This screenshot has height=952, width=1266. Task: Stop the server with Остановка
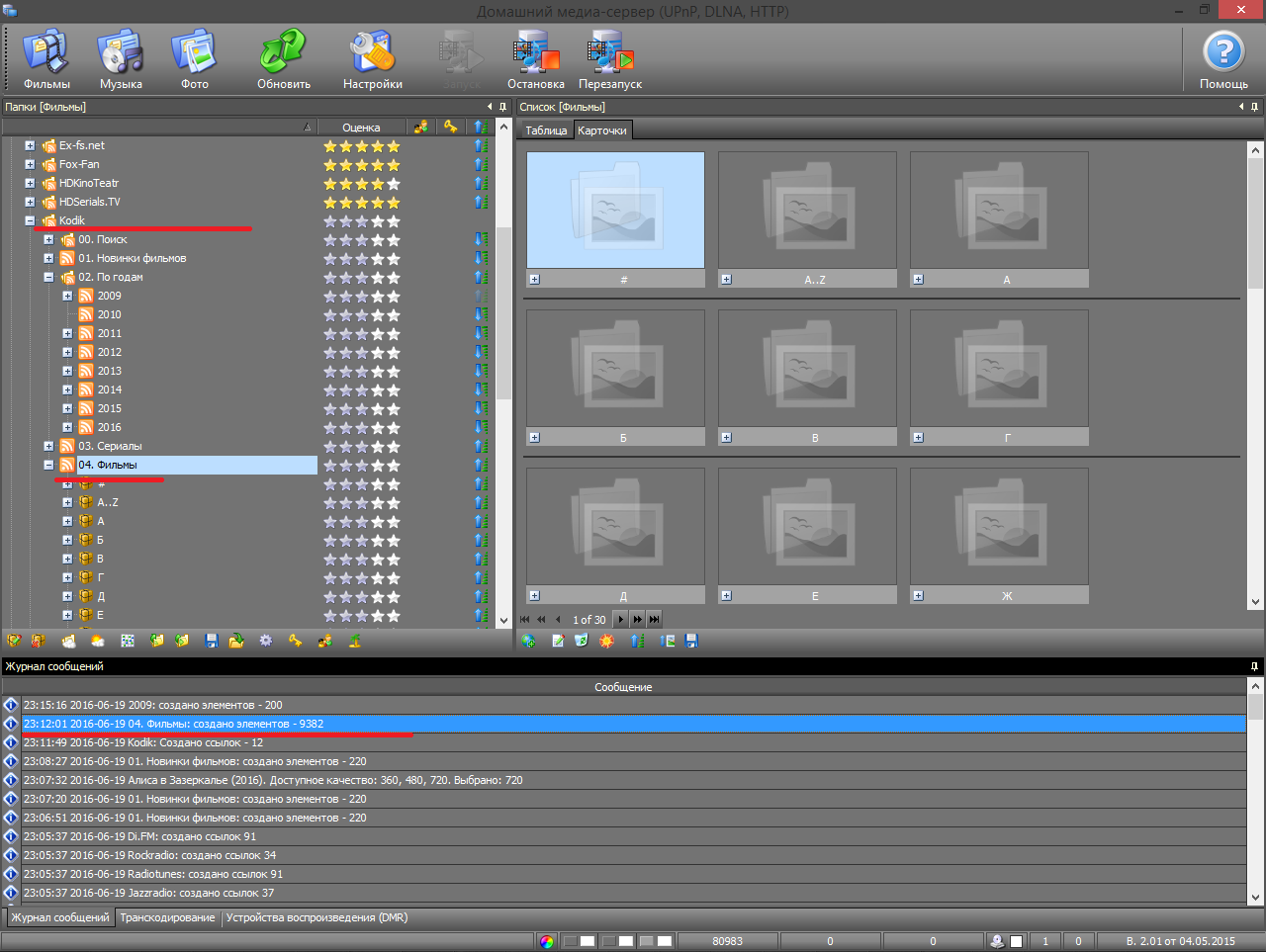(535, 59)
